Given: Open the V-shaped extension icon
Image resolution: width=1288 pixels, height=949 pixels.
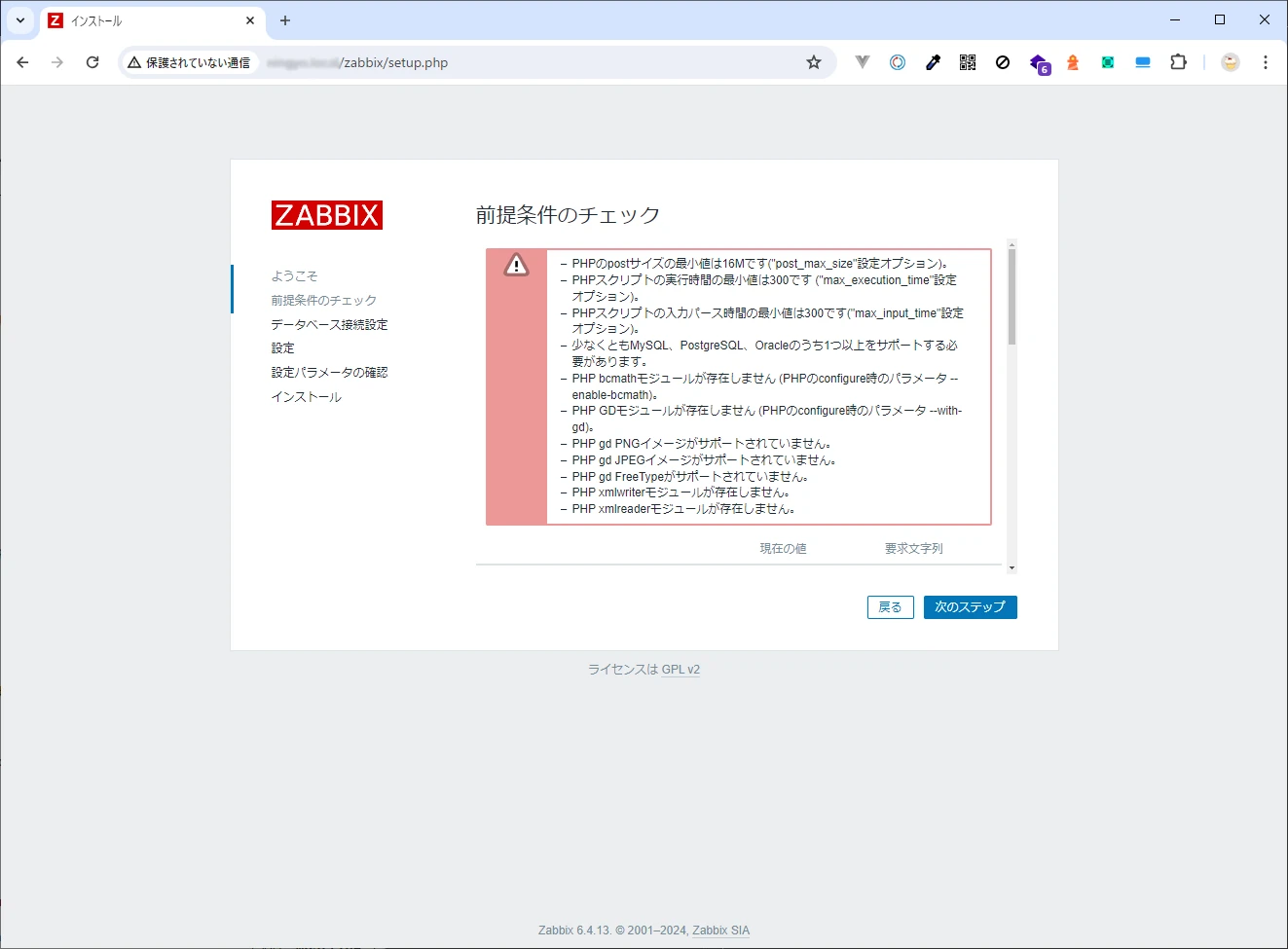Looking at the screenshot, I should pos(863,62).
